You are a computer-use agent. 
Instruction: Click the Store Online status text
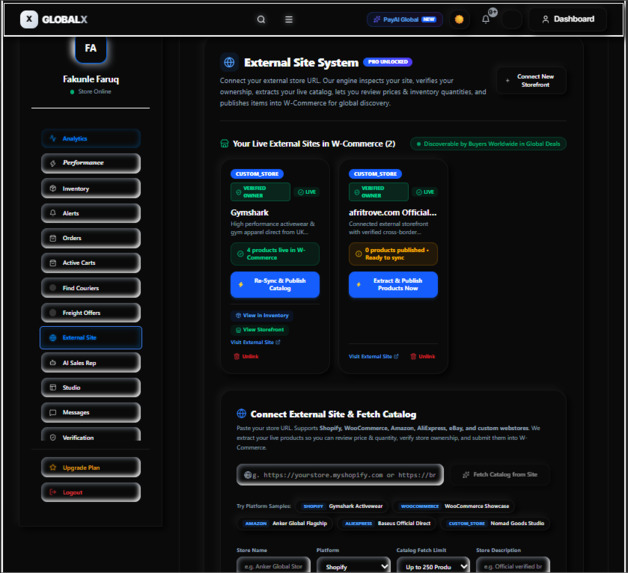pos(95,92)
